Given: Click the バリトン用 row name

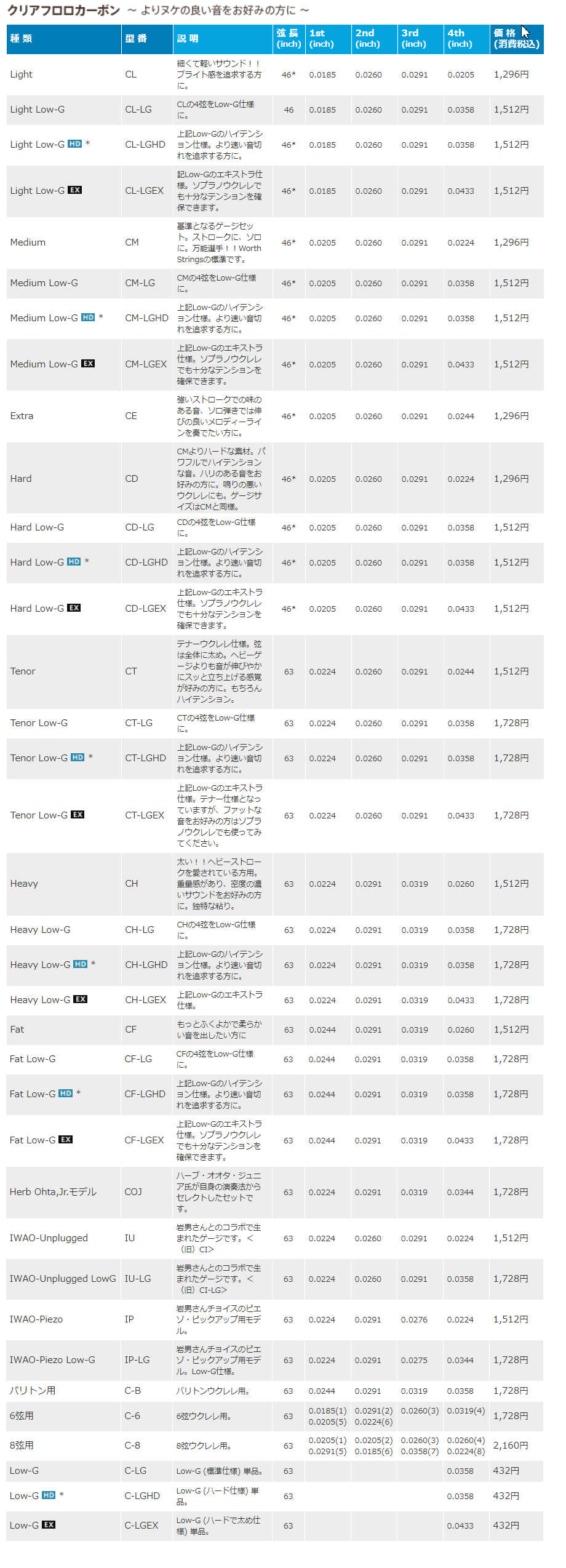Looking at the screenshot, I should click(x=33, y=1391).
